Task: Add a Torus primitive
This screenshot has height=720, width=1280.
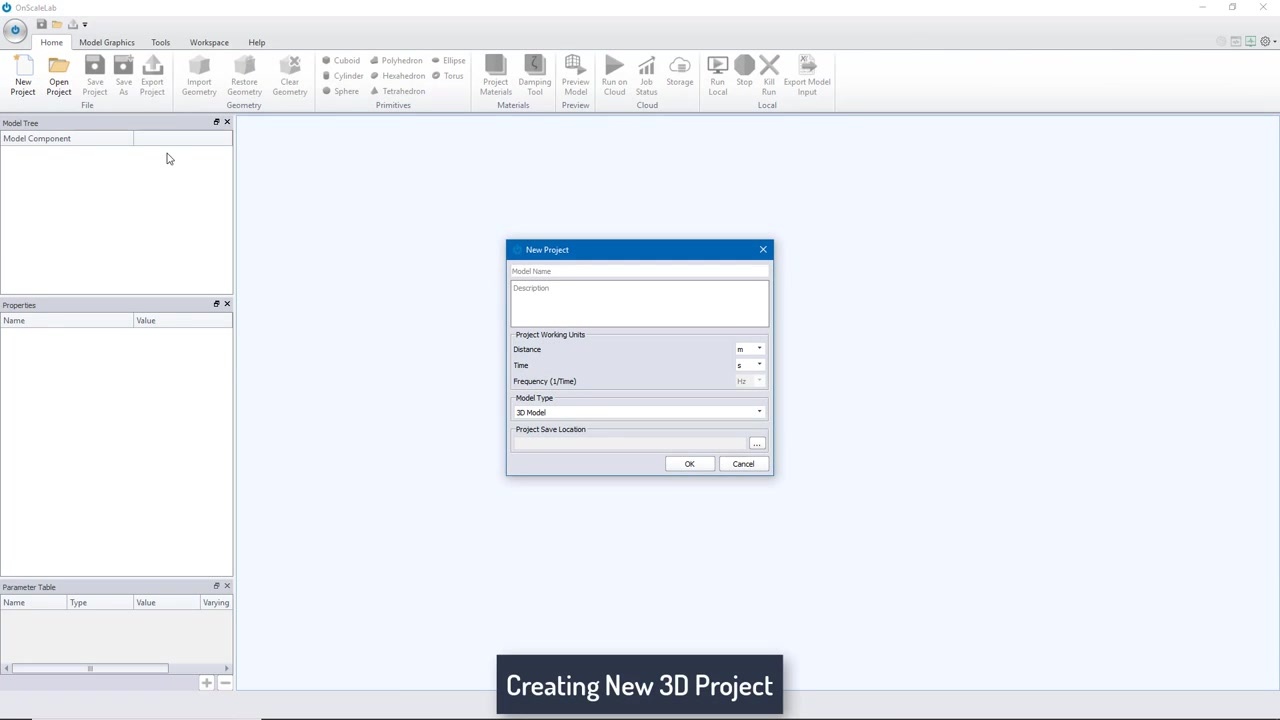Action: point(447,76)
